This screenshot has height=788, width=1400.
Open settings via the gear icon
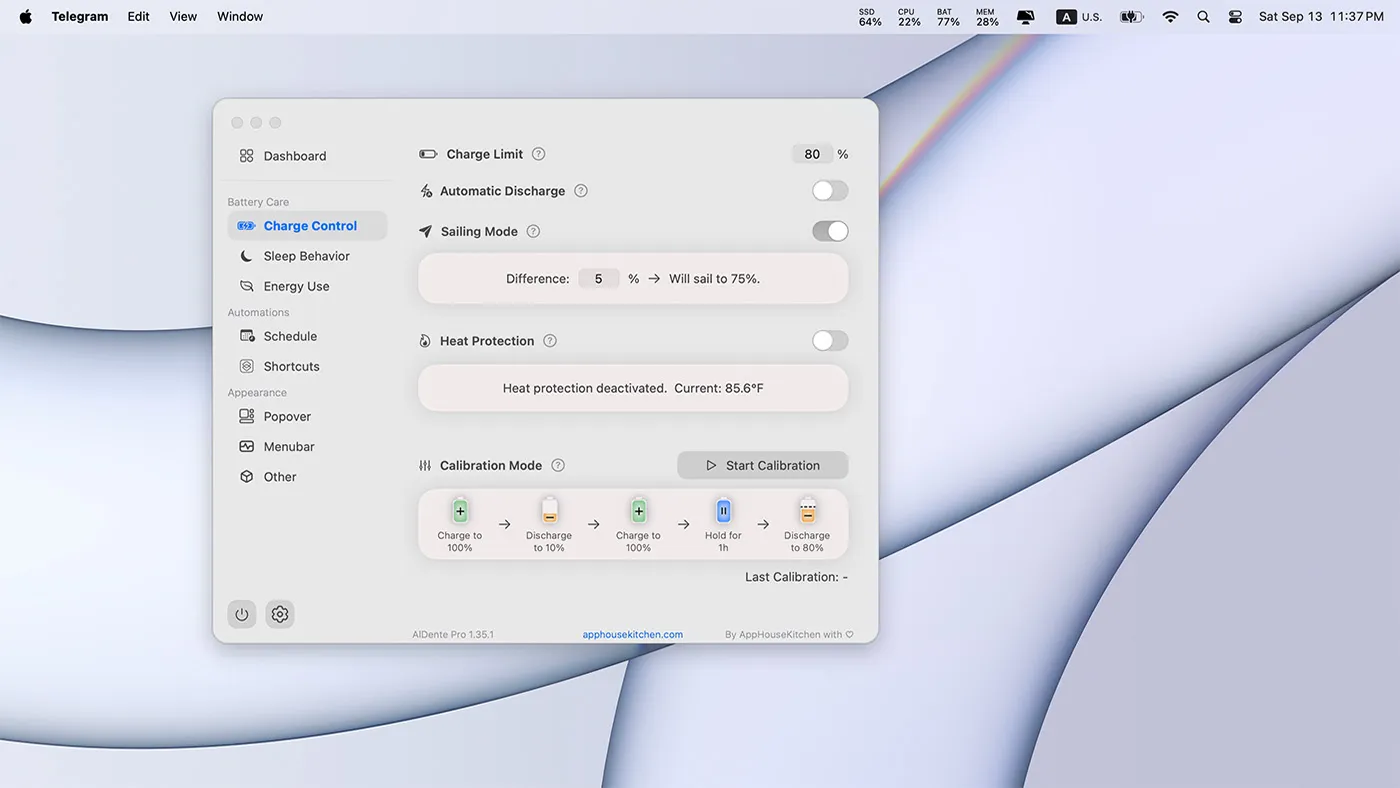[280, 614]
